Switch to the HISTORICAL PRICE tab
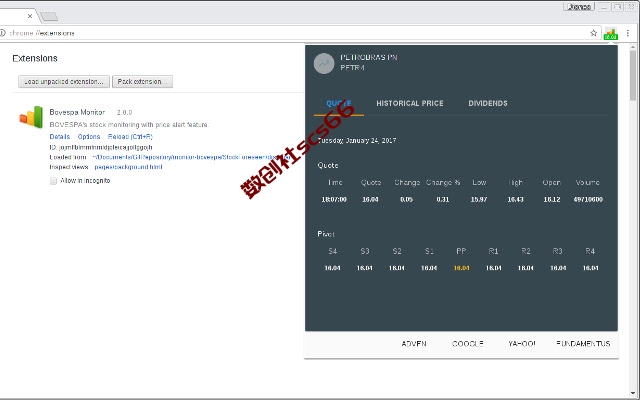Image resolution: width=640 pixels, height=400 pixels. [x=410, y=103]
